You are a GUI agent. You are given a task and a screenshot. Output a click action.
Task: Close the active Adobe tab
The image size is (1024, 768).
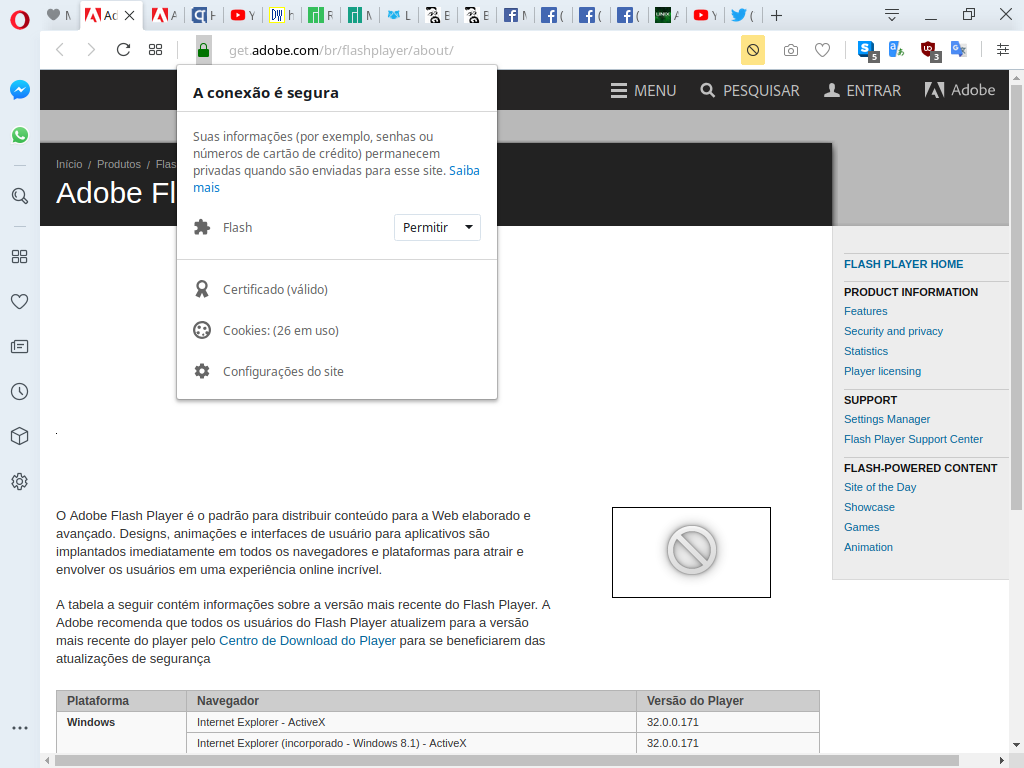coord(129,15)
